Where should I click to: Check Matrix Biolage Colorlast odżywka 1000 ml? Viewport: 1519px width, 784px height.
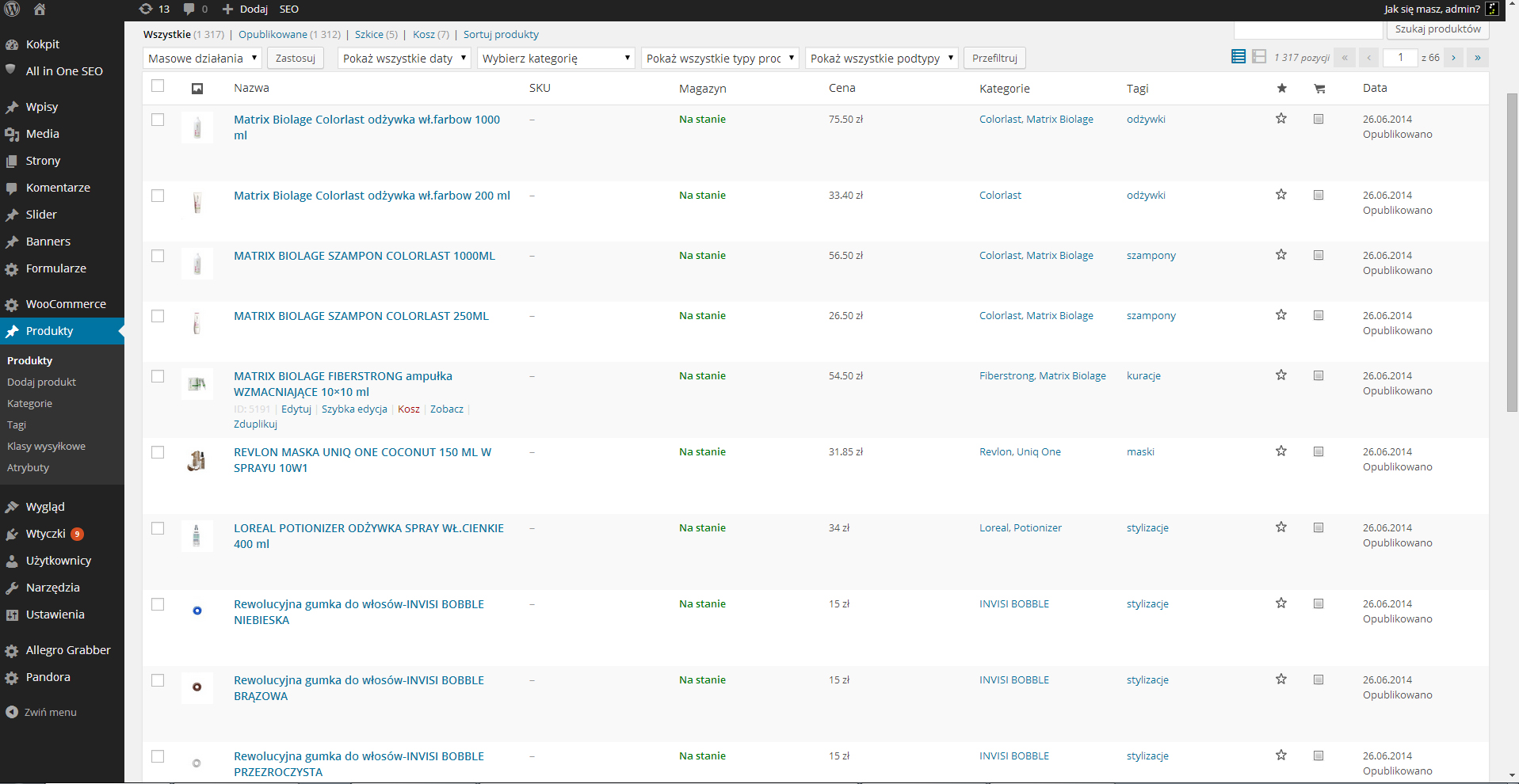(x=158, y=120)
